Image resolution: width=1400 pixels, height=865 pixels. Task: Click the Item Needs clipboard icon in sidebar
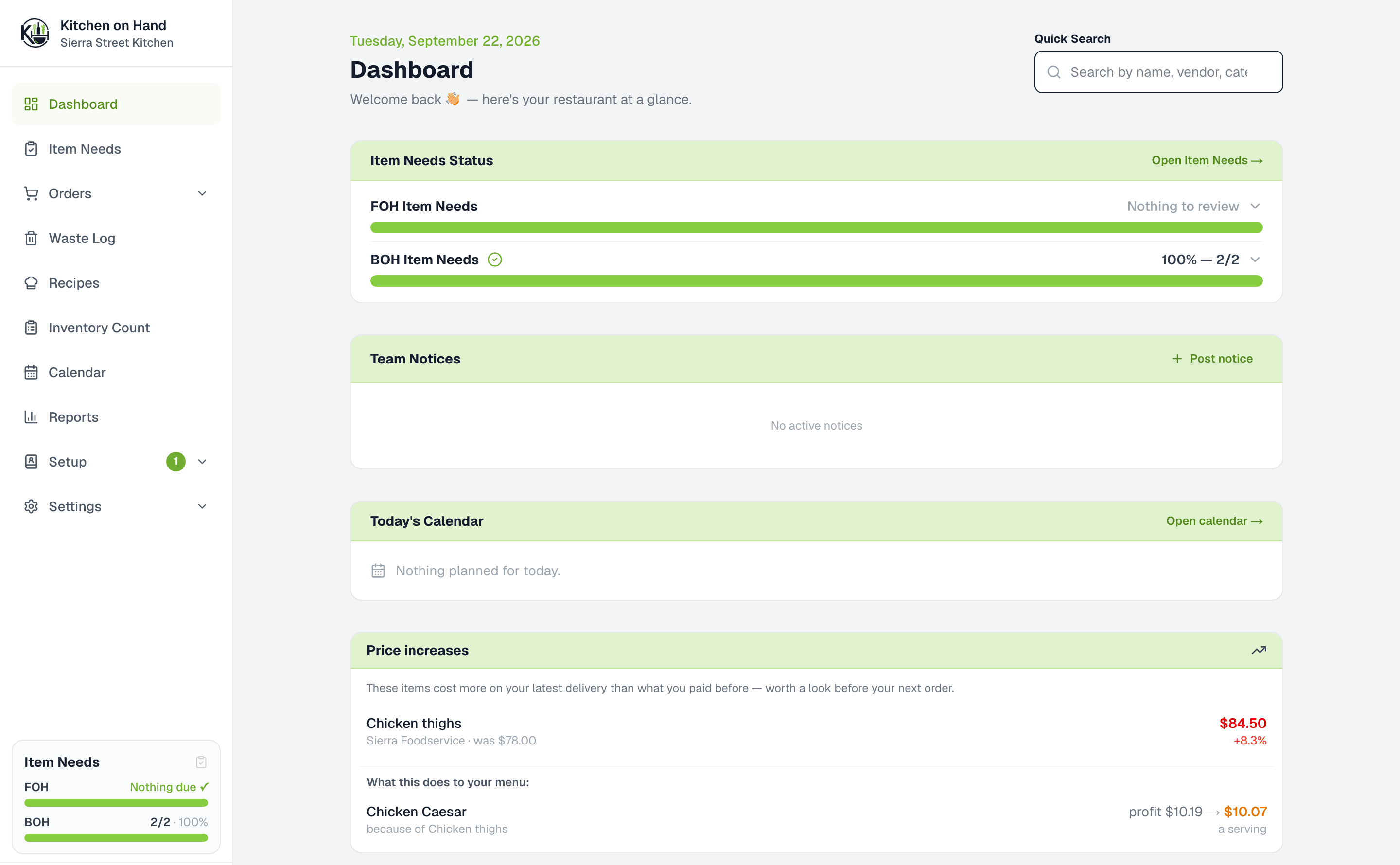(x=31, y=149)
